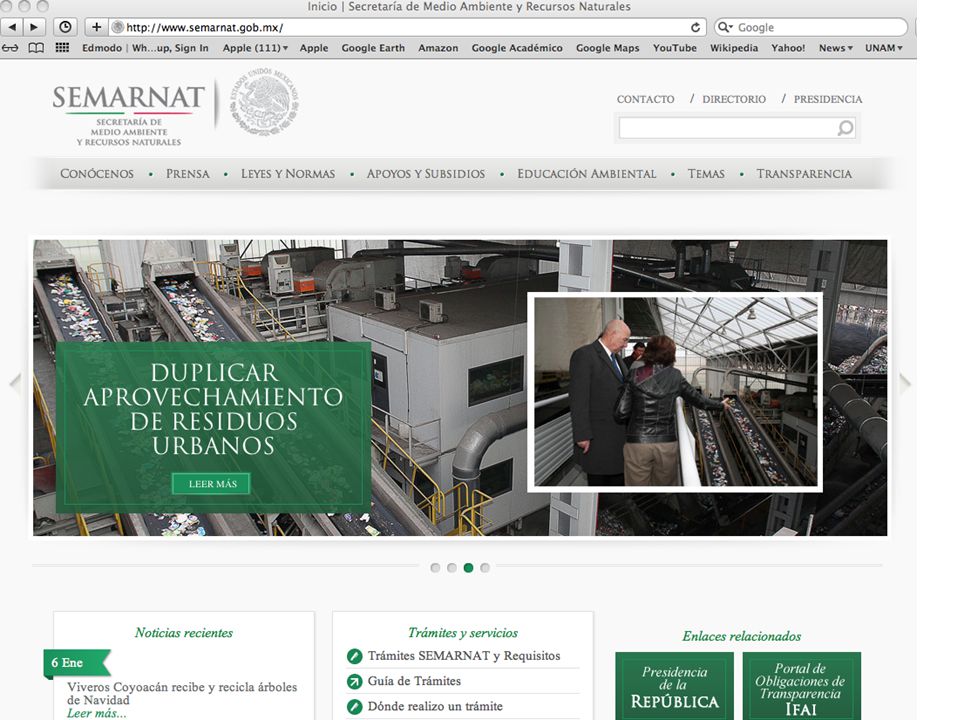The image size is (960, 720).
Task: Click the Leer Más button on banner
Action: (212, 484)
